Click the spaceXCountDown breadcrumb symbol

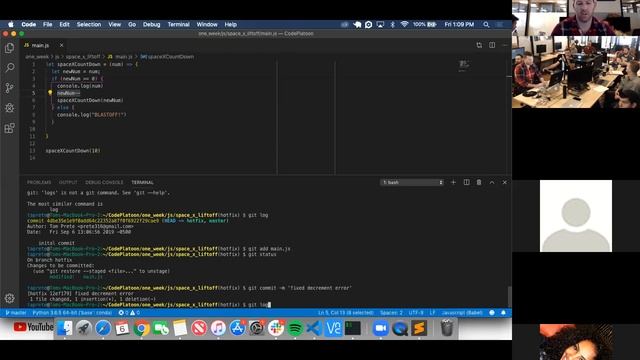[167, 57]
